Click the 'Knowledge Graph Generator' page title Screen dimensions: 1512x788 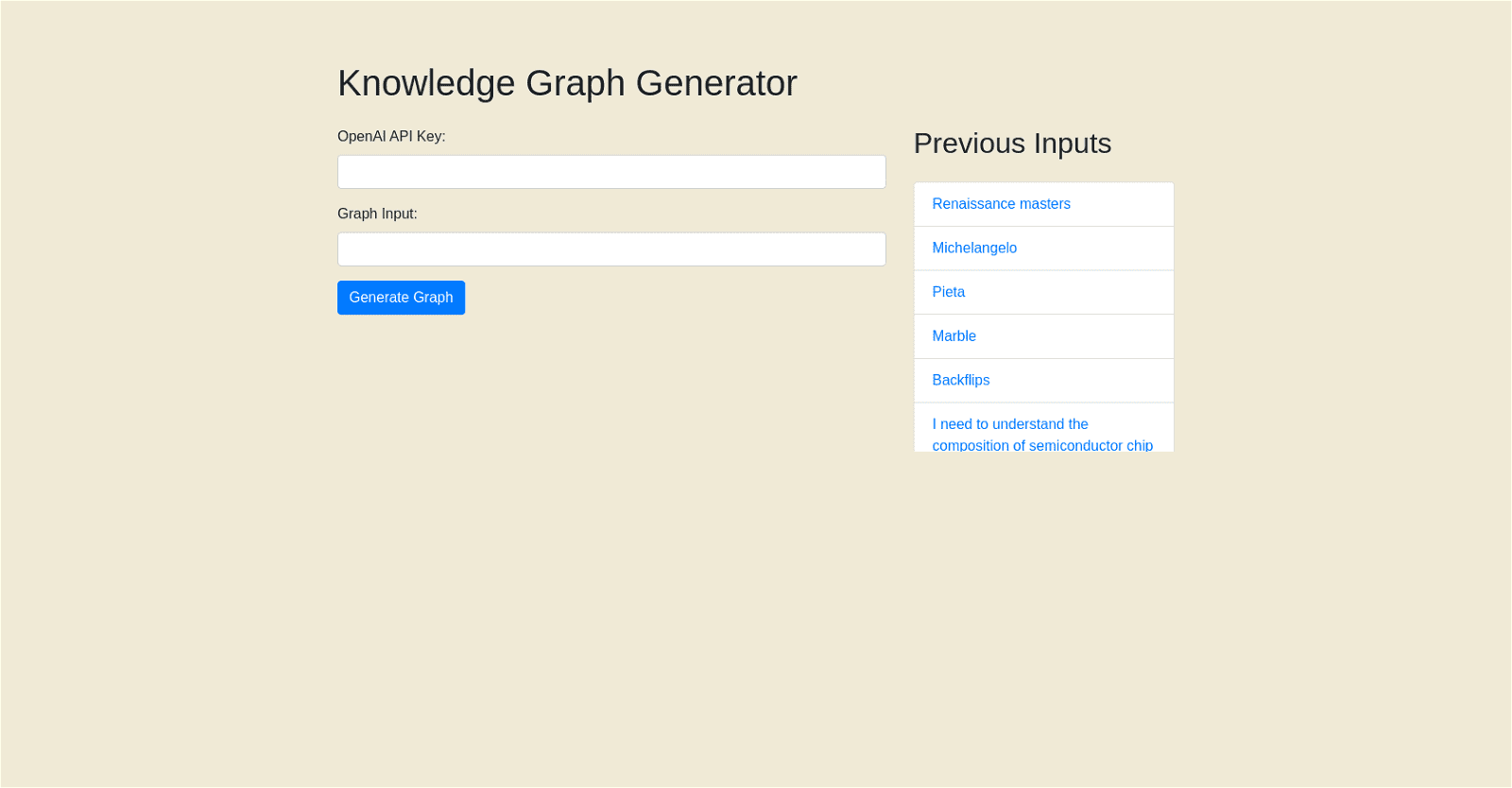click(567, 83)
